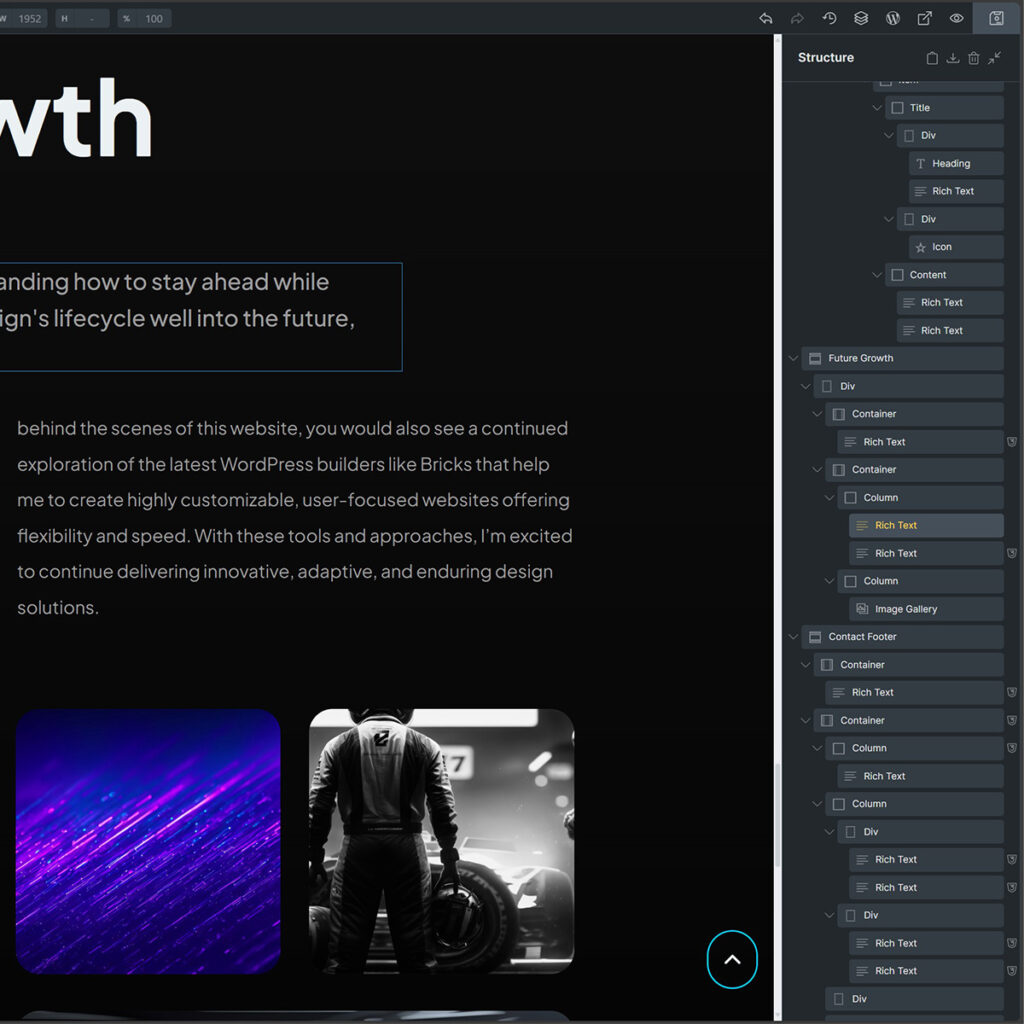1024x1024 pixels.
Task: Click the paste clipboard icon in Structure panel
Action: [x=932, y=58]
